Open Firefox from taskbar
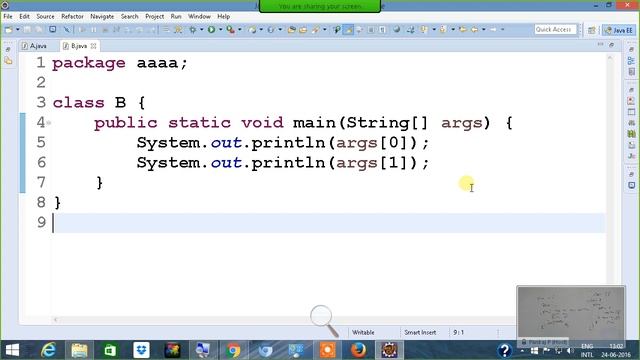 pyautogui.click(x=358, y=350)
